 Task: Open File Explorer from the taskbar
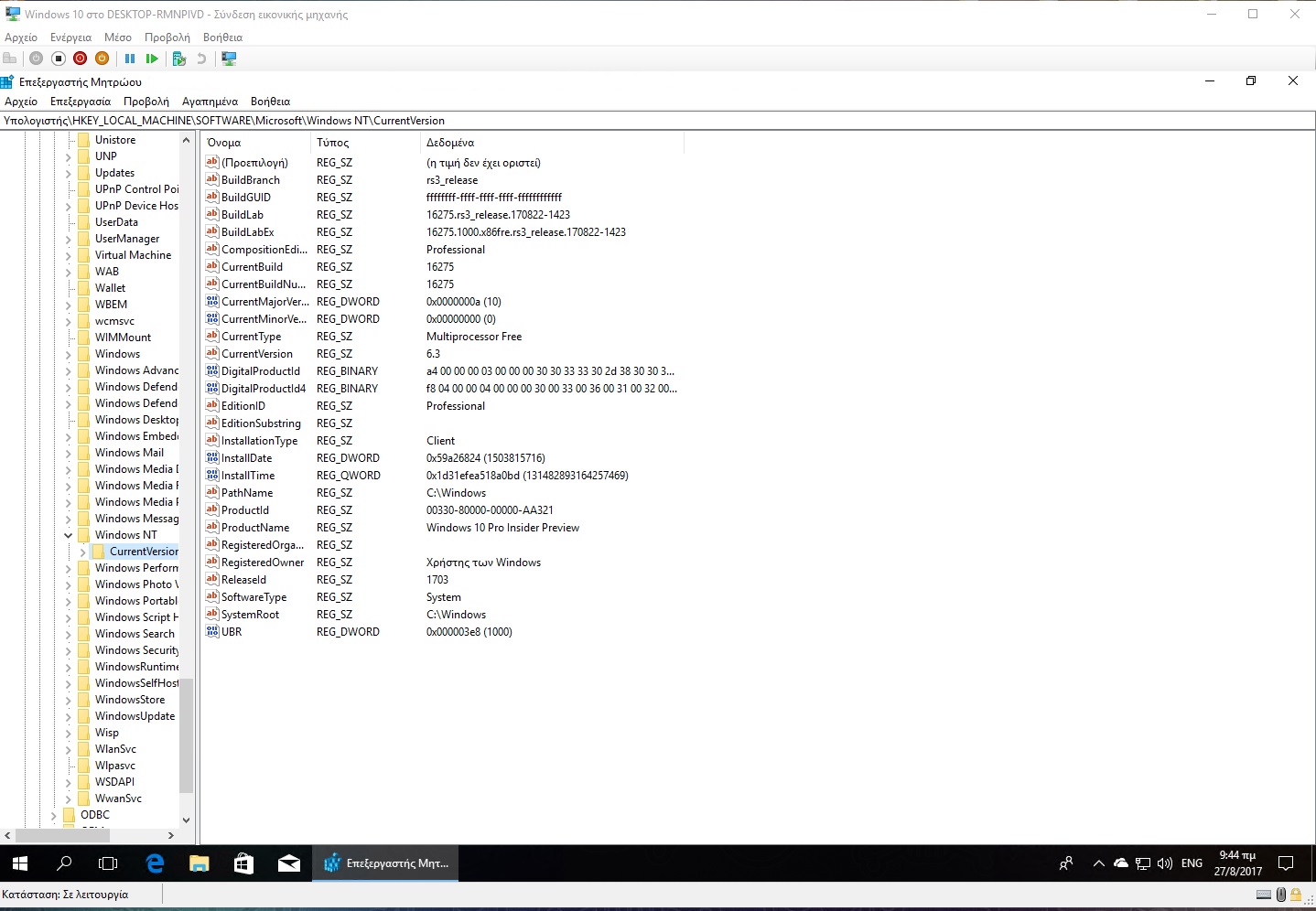coord(199,863)
